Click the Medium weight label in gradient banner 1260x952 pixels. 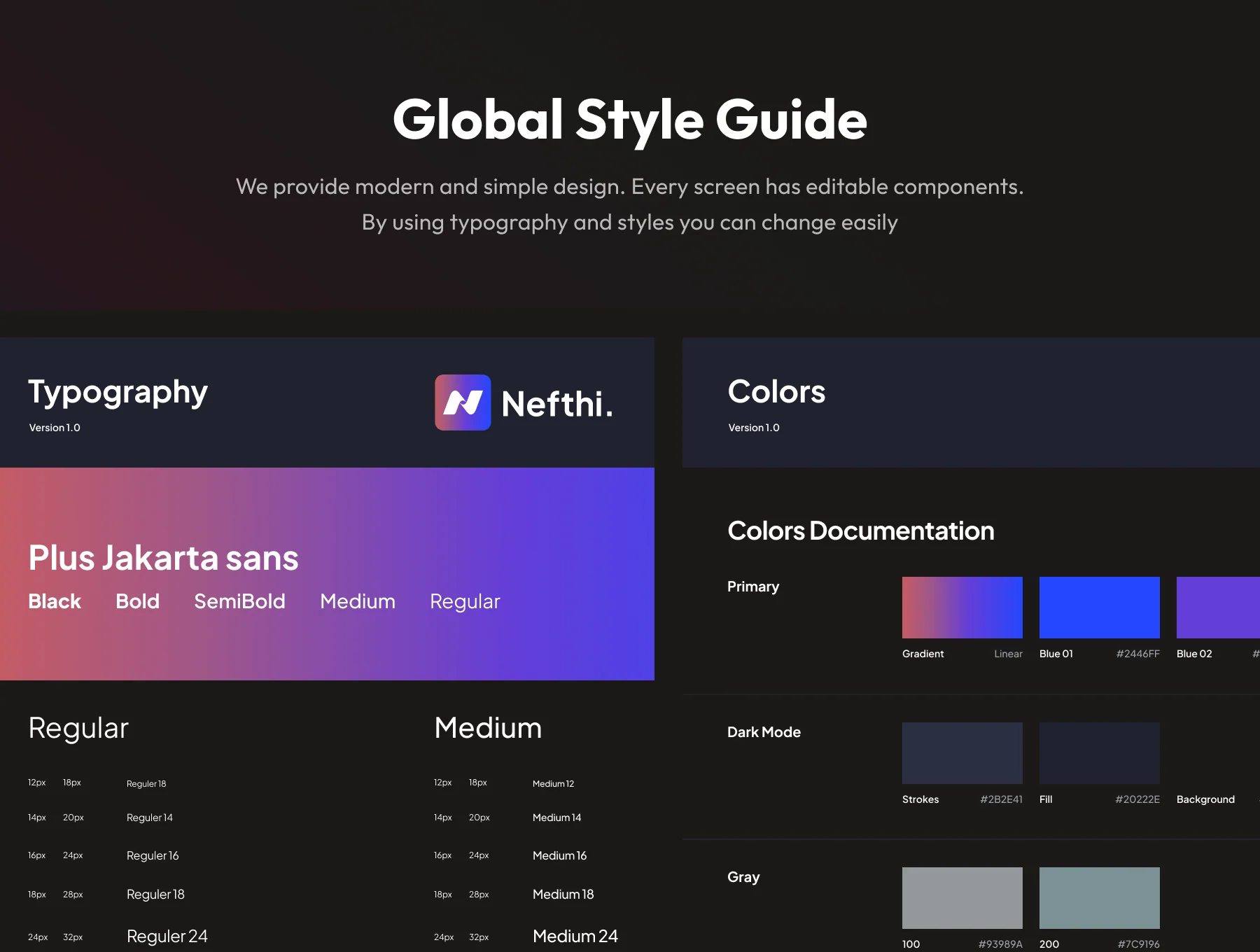pos(358,601)
